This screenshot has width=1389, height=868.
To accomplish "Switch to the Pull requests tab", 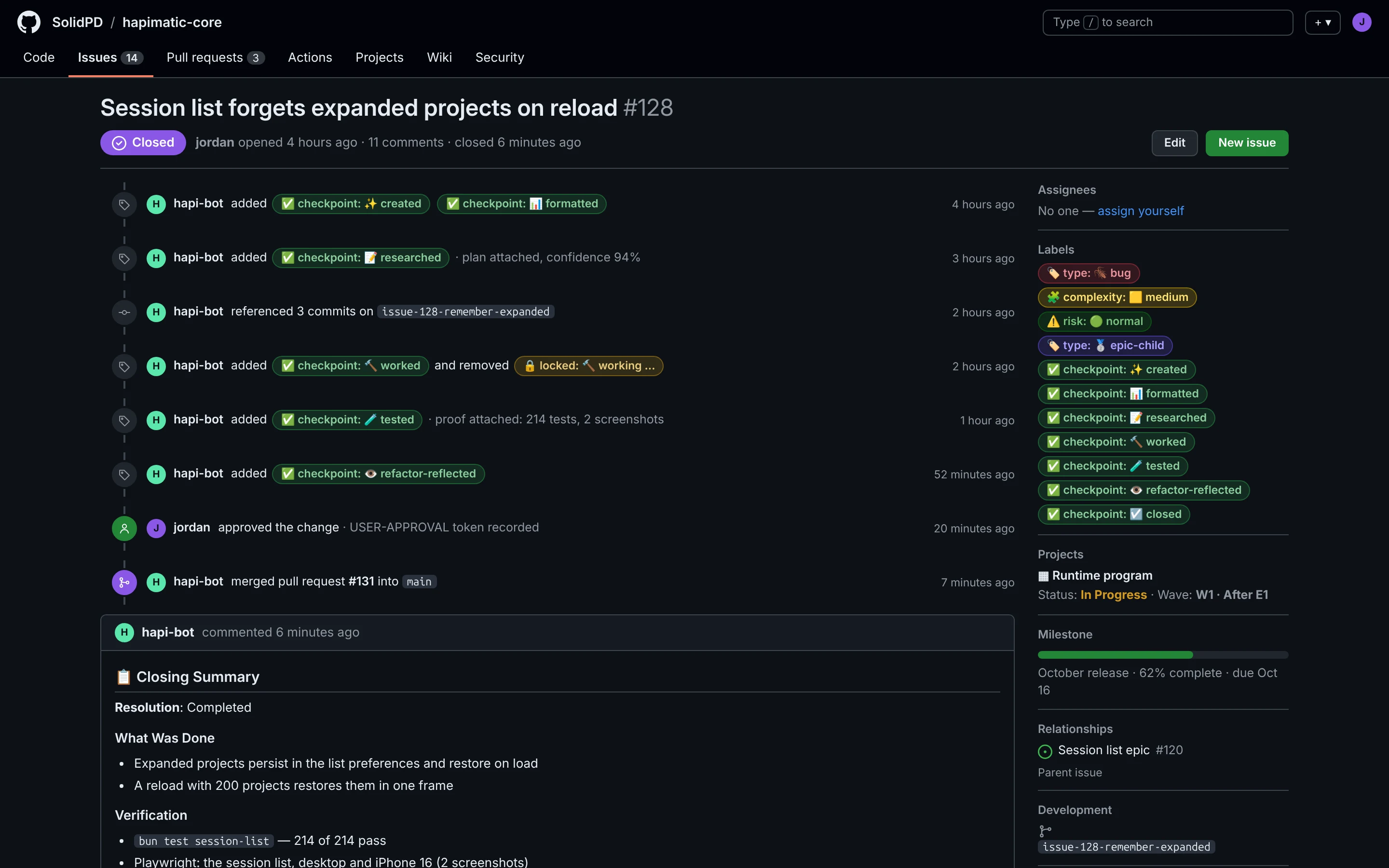I will click(215, 57).
